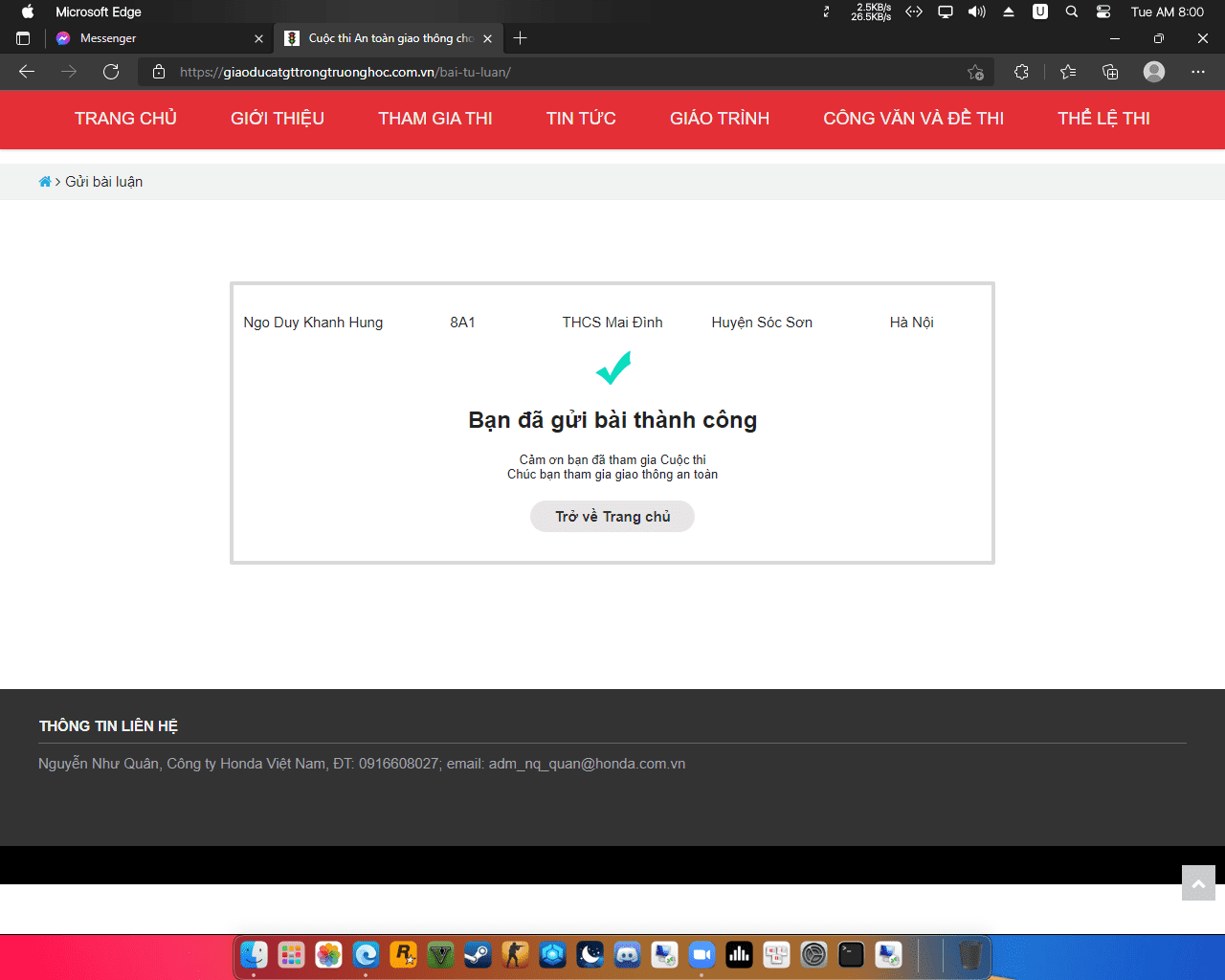The width and height of the screenshot is (1225, 980).
Task: Close the Messenger tab
Action: pyautogui.click(x=258, y=38)
